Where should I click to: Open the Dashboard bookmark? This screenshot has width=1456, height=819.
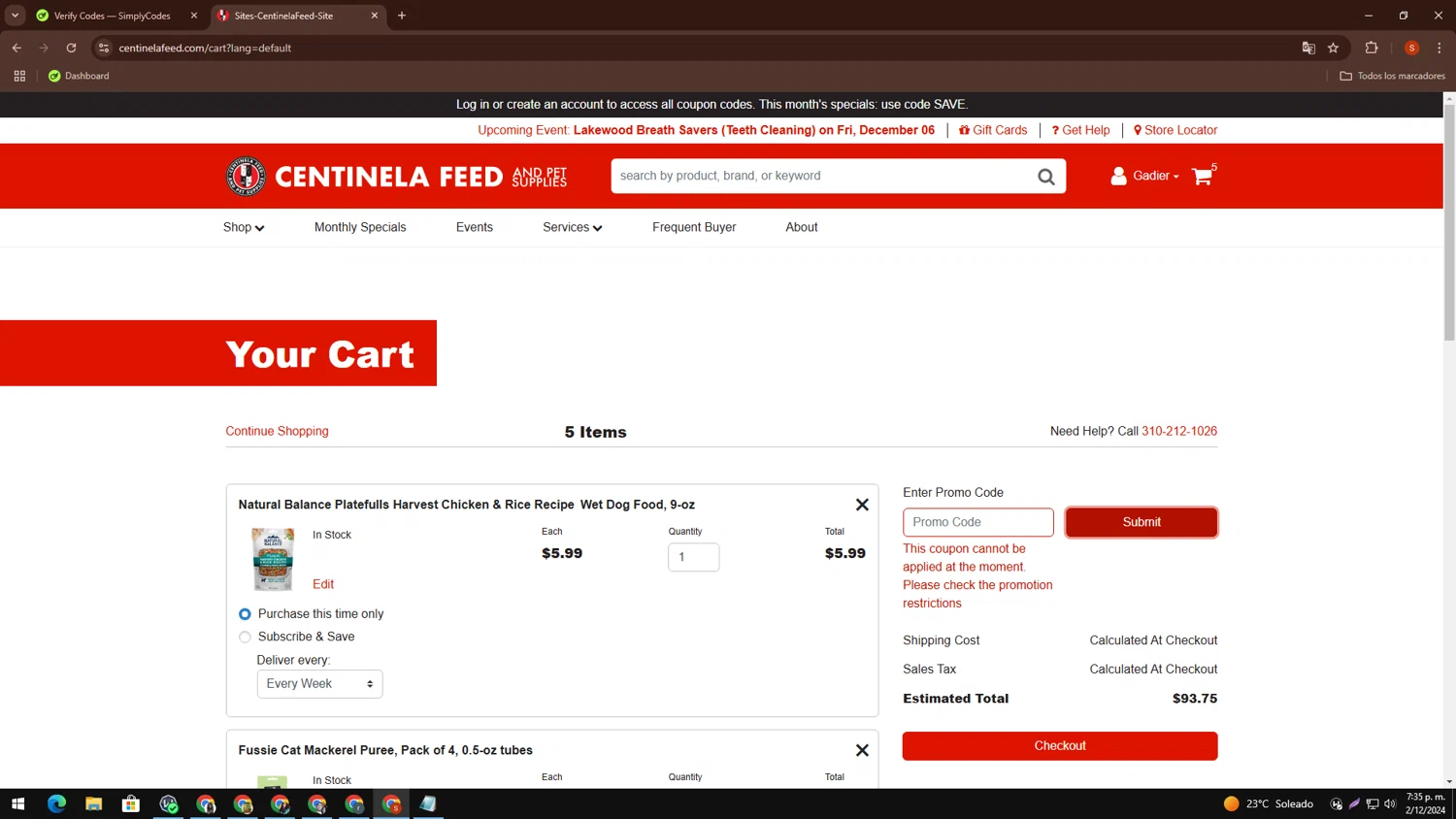point(79,76)
